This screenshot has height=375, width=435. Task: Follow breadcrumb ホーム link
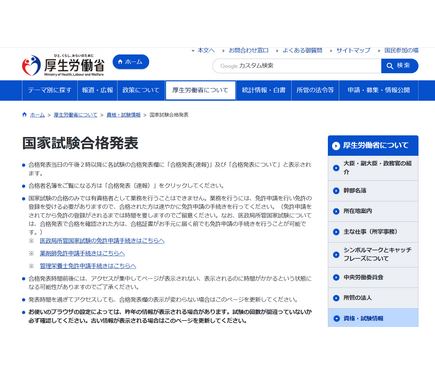point(37,115)
